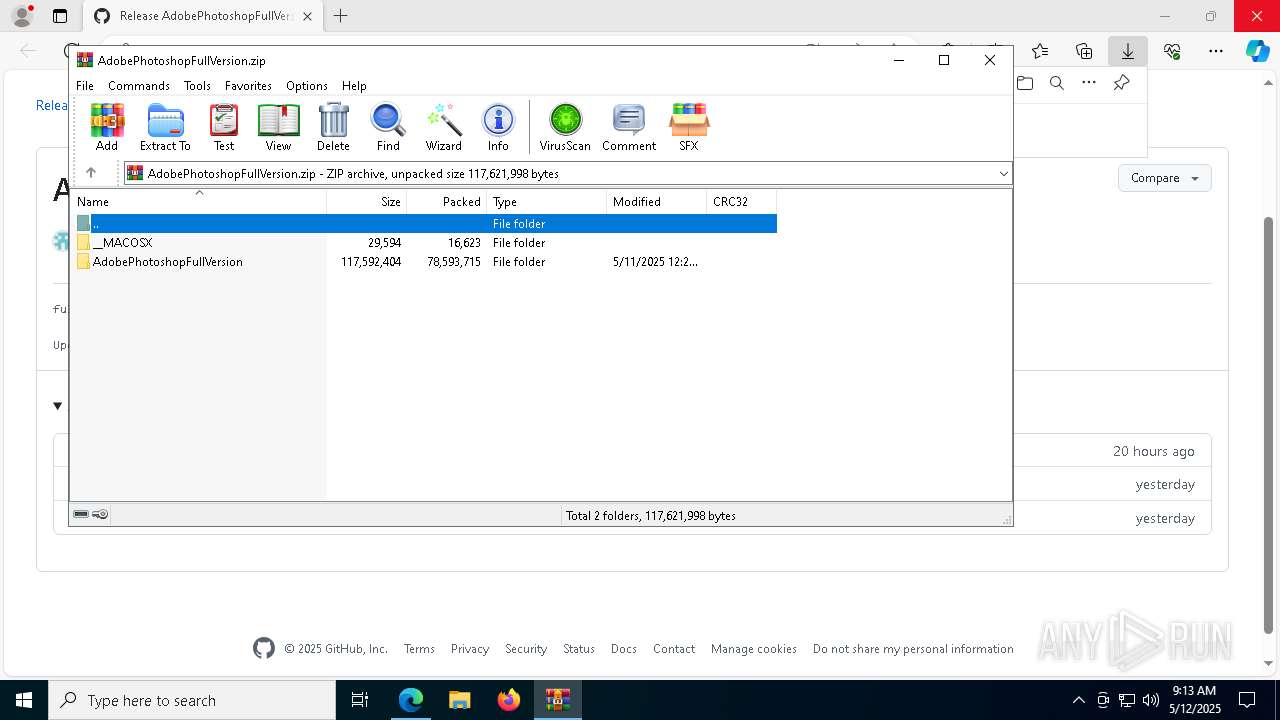Search downloads magnifier icon in Edge panel
Screen dimensions: 1280x720
[x=1056, y=83]
